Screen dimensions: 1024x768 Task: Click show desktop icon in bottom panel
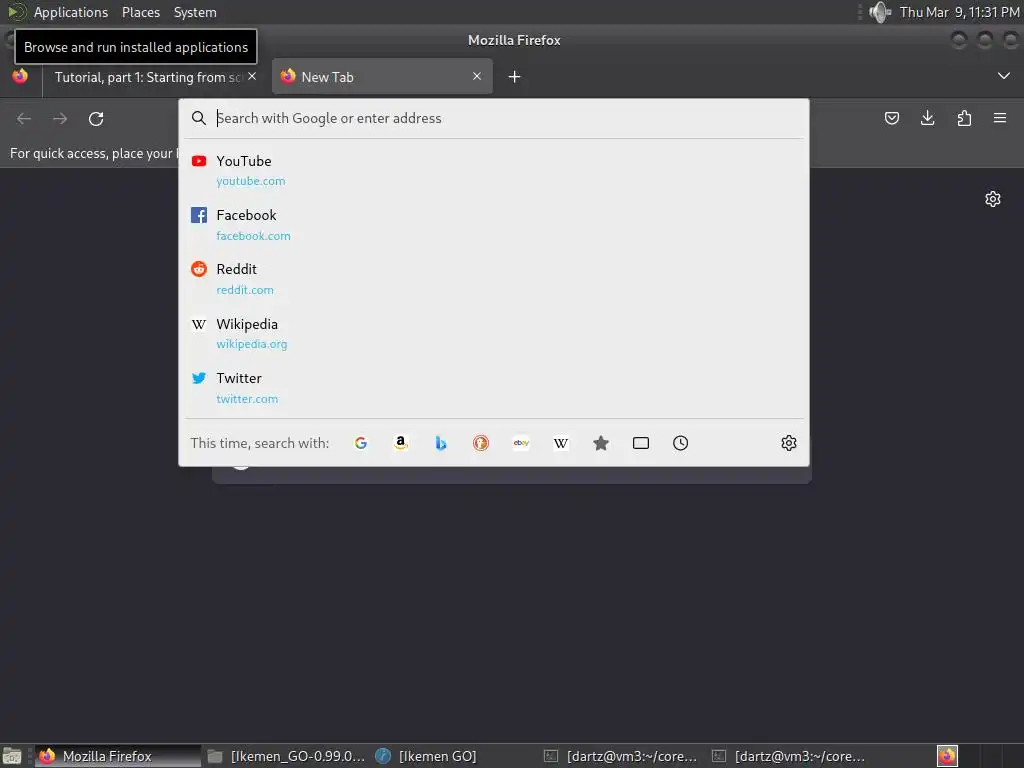coord(12,756)
